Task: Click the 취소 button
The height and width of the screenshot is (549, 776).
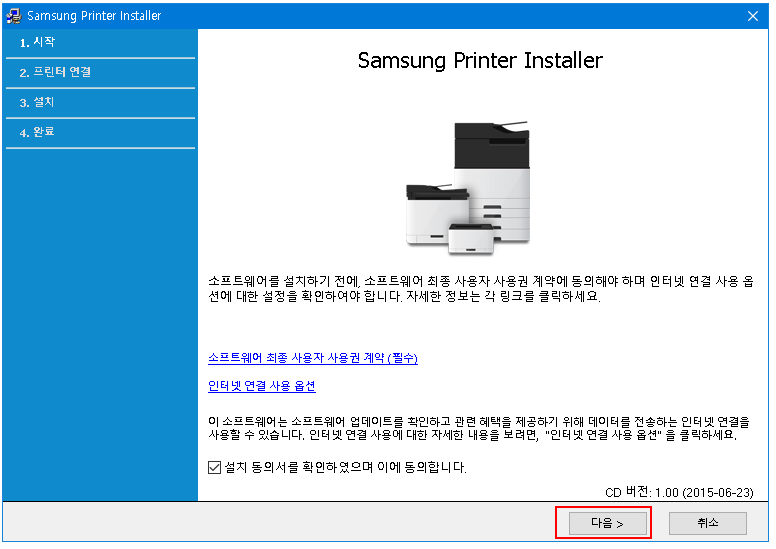Action: 707,523
